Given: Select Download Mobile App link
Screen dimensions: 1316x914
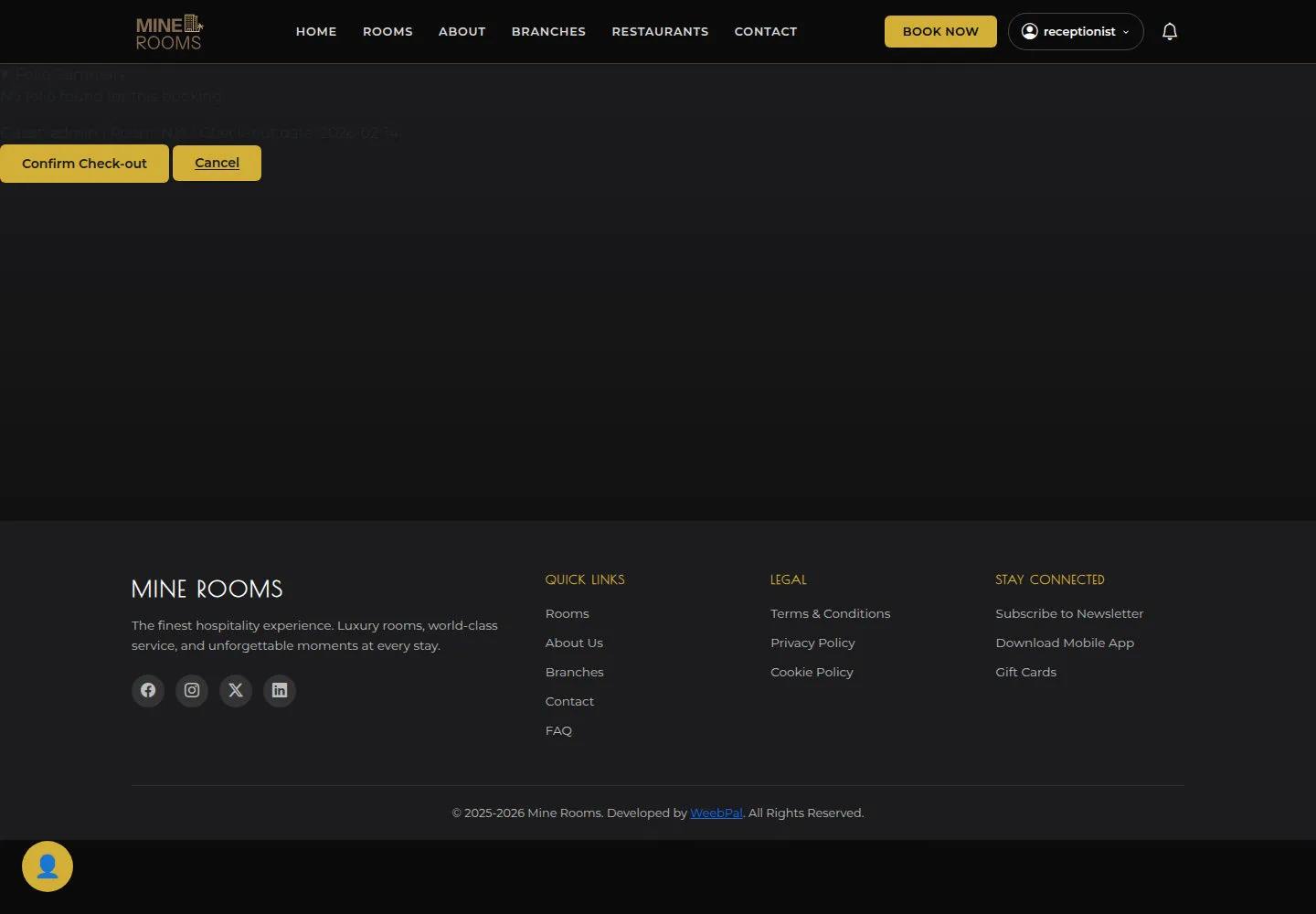Looking at the screenshot, I should pyautogui.click(x=1065, y=643).
